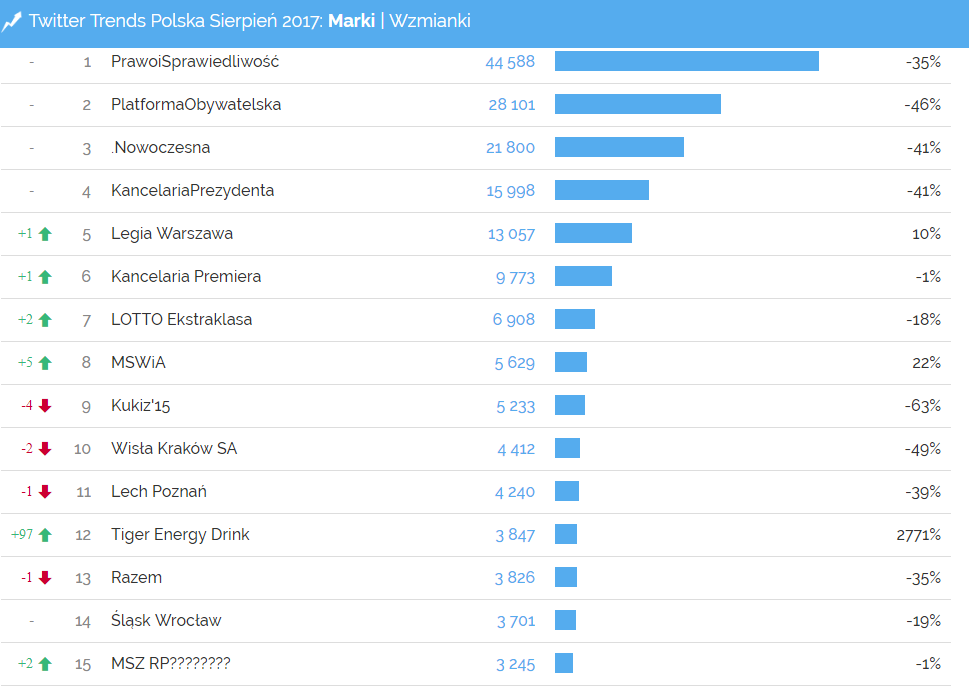Image resolution: width=969 pixels, height=686 pixels.
Task: Open the PlatformaObywatelska brand entry
Action: click(x=196, y=105)
